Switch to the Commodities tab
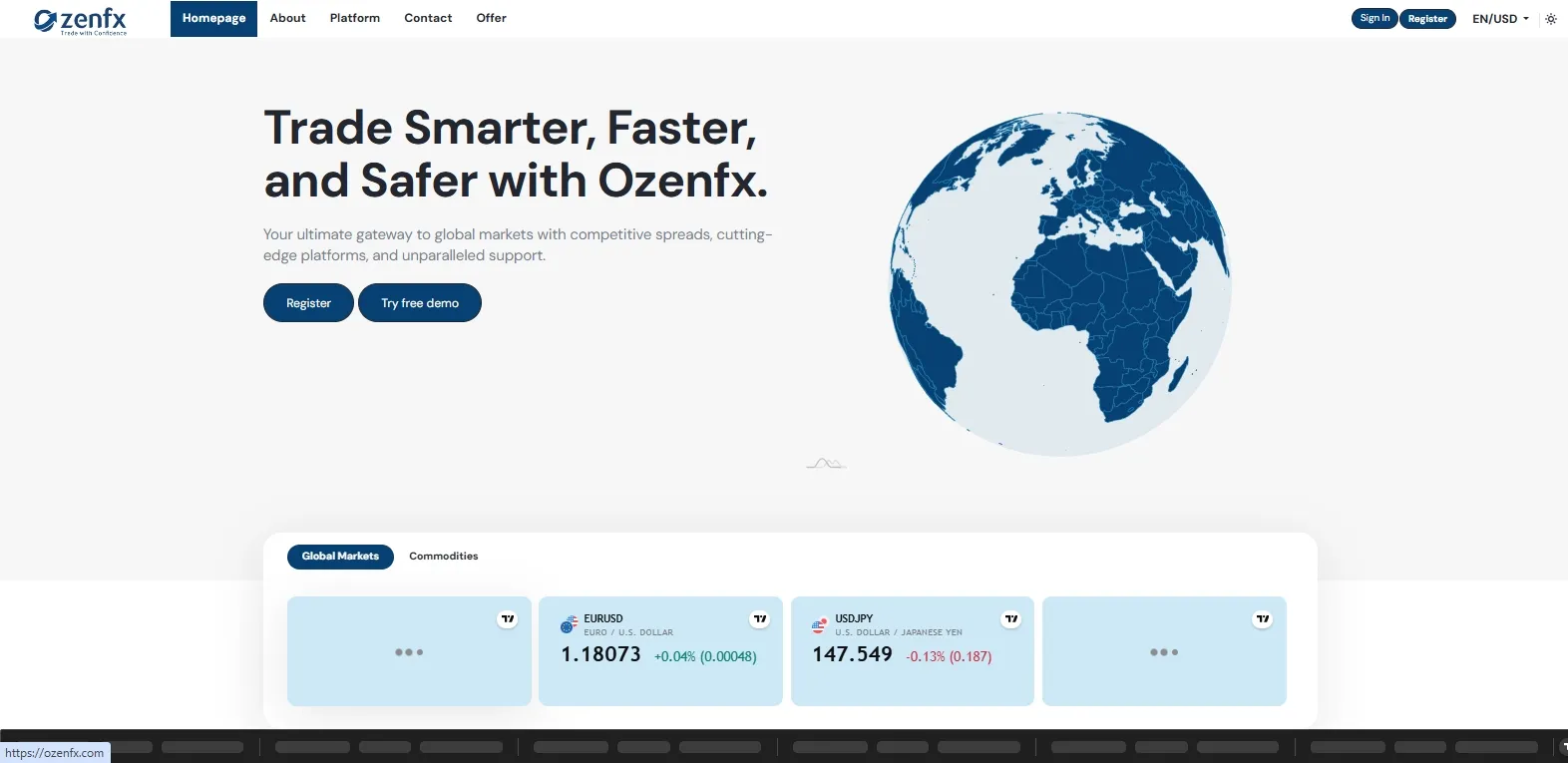 [x=444, y=557]
